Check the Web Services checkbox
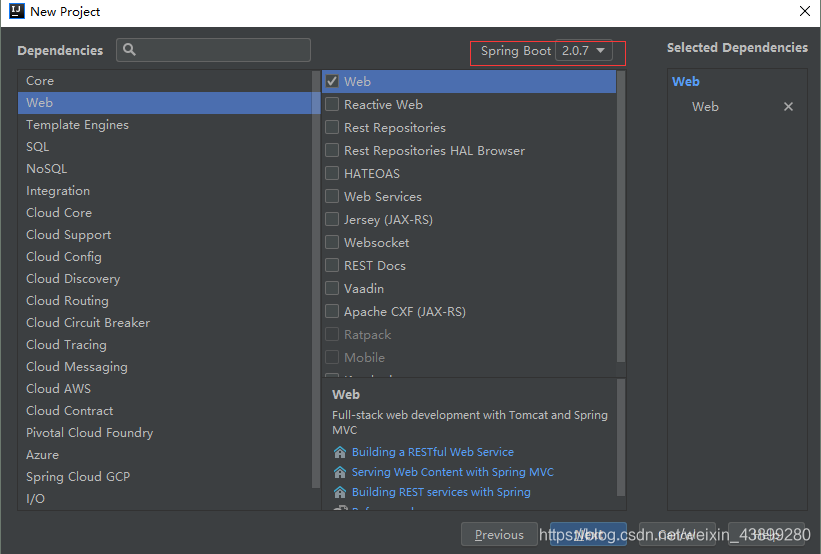The image size is (821, 554). coord(332,196)
